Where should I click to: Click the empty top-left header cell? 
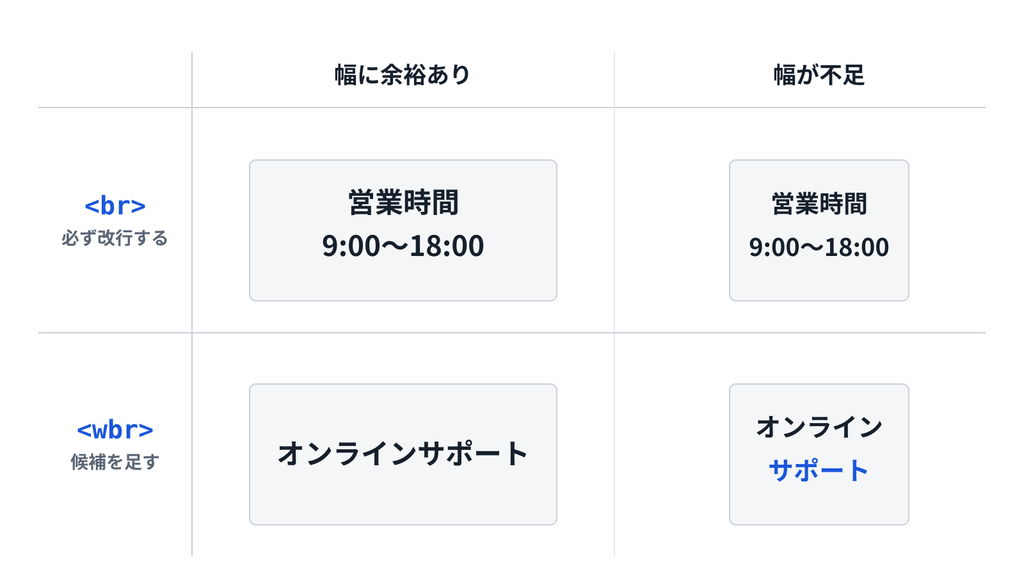click(115, 79)
